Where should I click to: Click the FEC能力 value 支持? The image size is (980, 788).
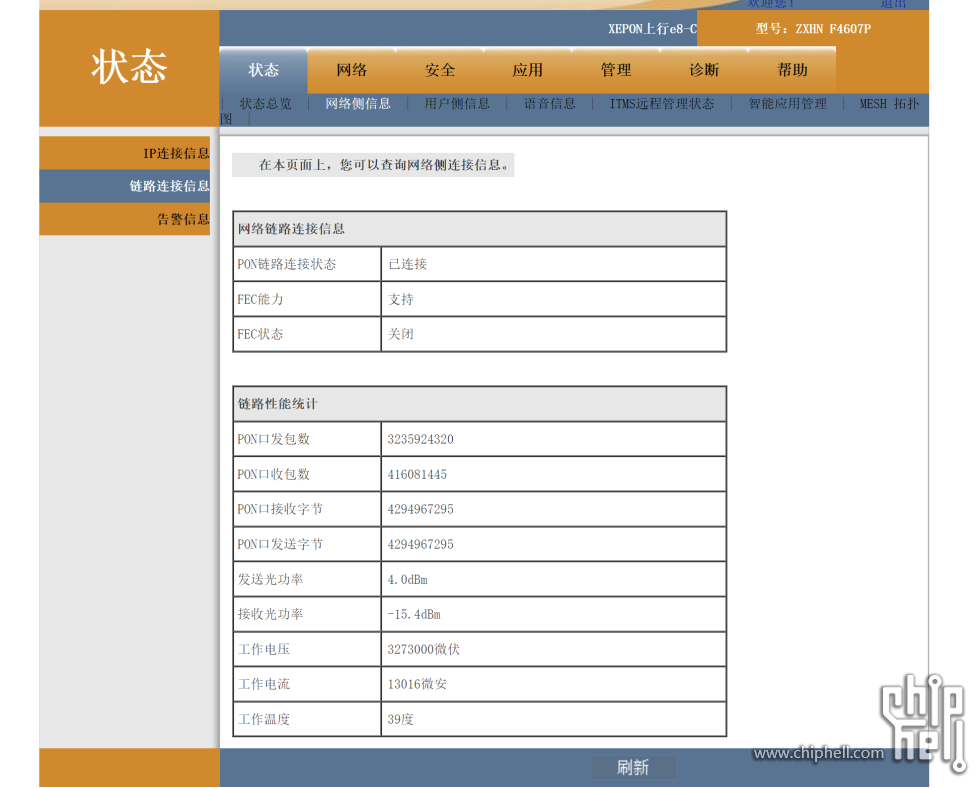point(401,299)
